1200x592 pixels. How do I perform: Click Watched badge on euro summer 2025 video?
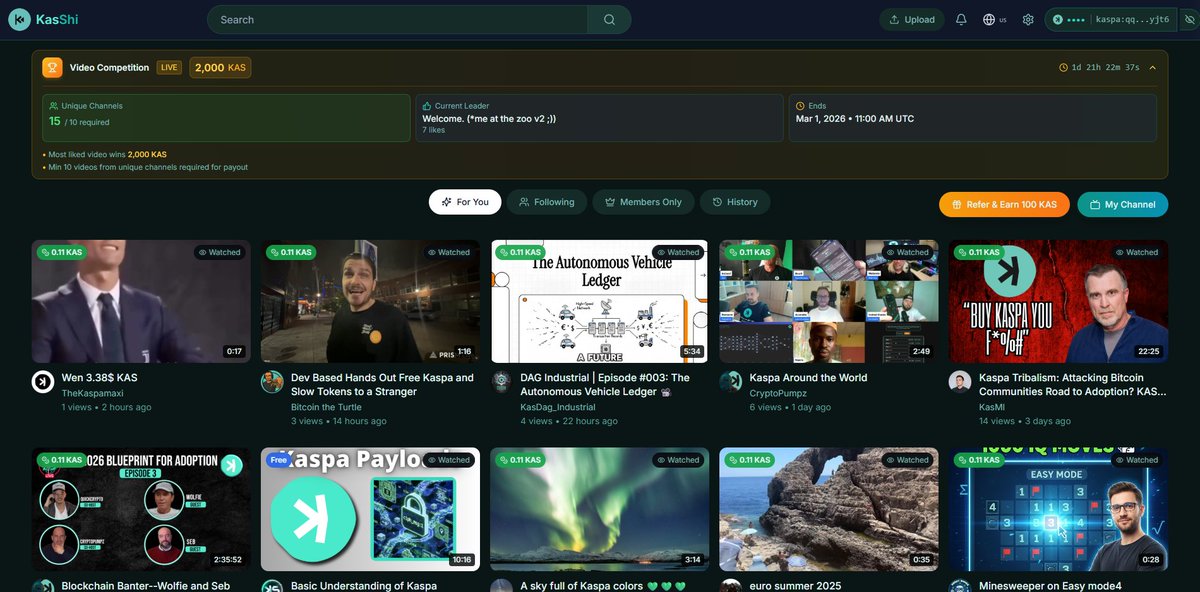click(x=906, y=460)
